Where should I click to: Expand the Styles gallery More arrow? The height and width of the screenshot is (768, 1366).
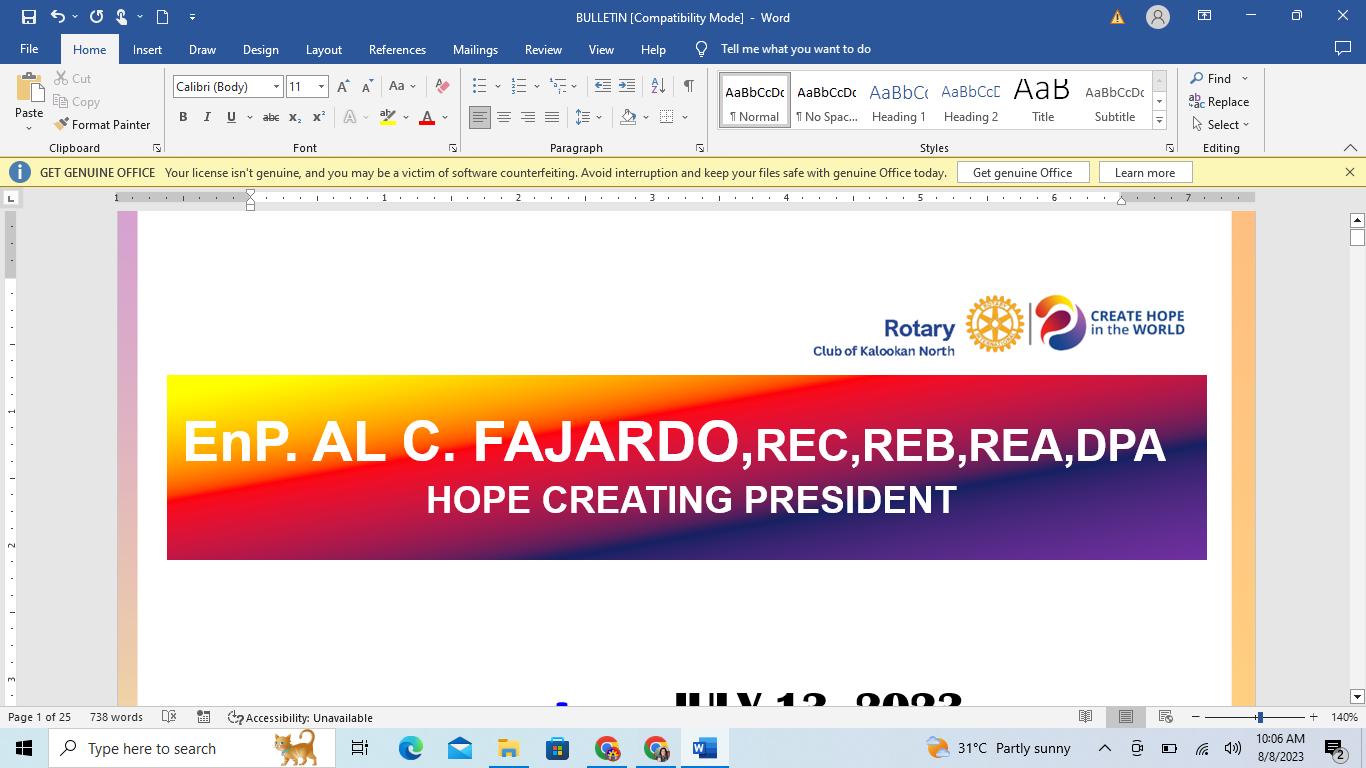(x=1160, y=120)
